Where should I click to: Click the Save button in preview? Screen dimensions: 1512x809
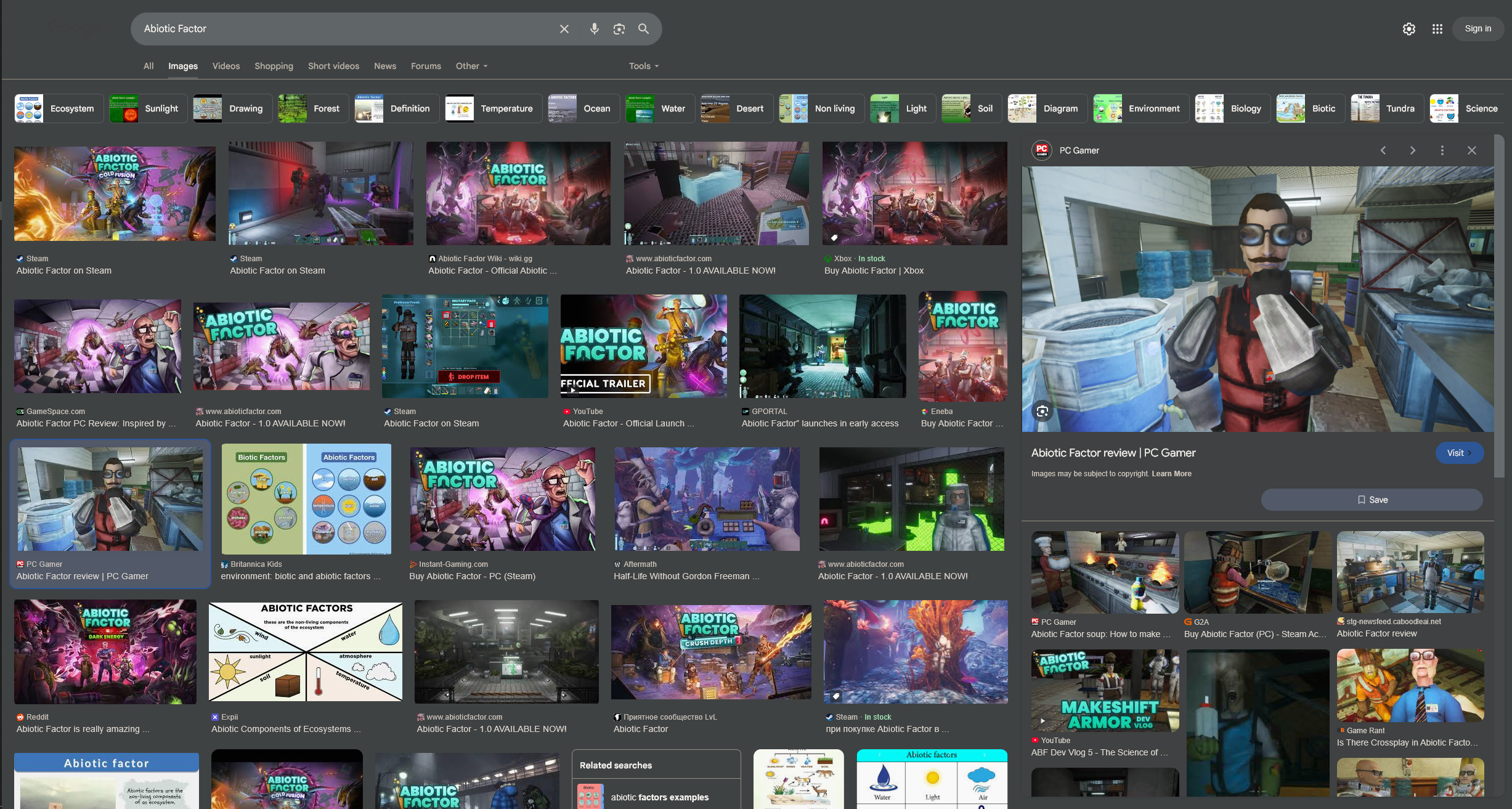point(1372,500)
